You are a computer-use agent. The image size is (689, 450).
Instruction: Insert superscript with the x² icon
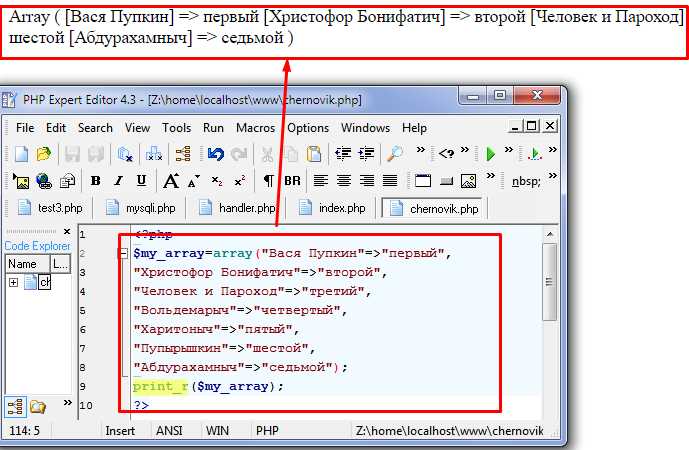(240, 181)
